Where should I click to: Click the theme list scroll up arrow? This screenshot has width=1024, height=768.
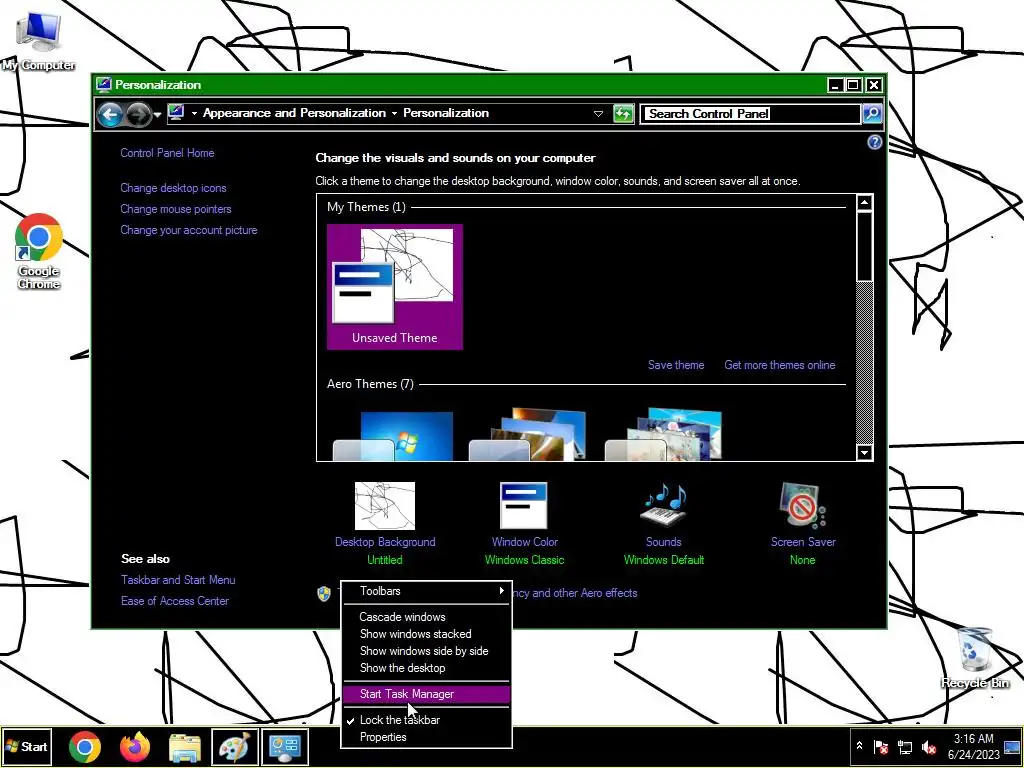coord(865,202)
